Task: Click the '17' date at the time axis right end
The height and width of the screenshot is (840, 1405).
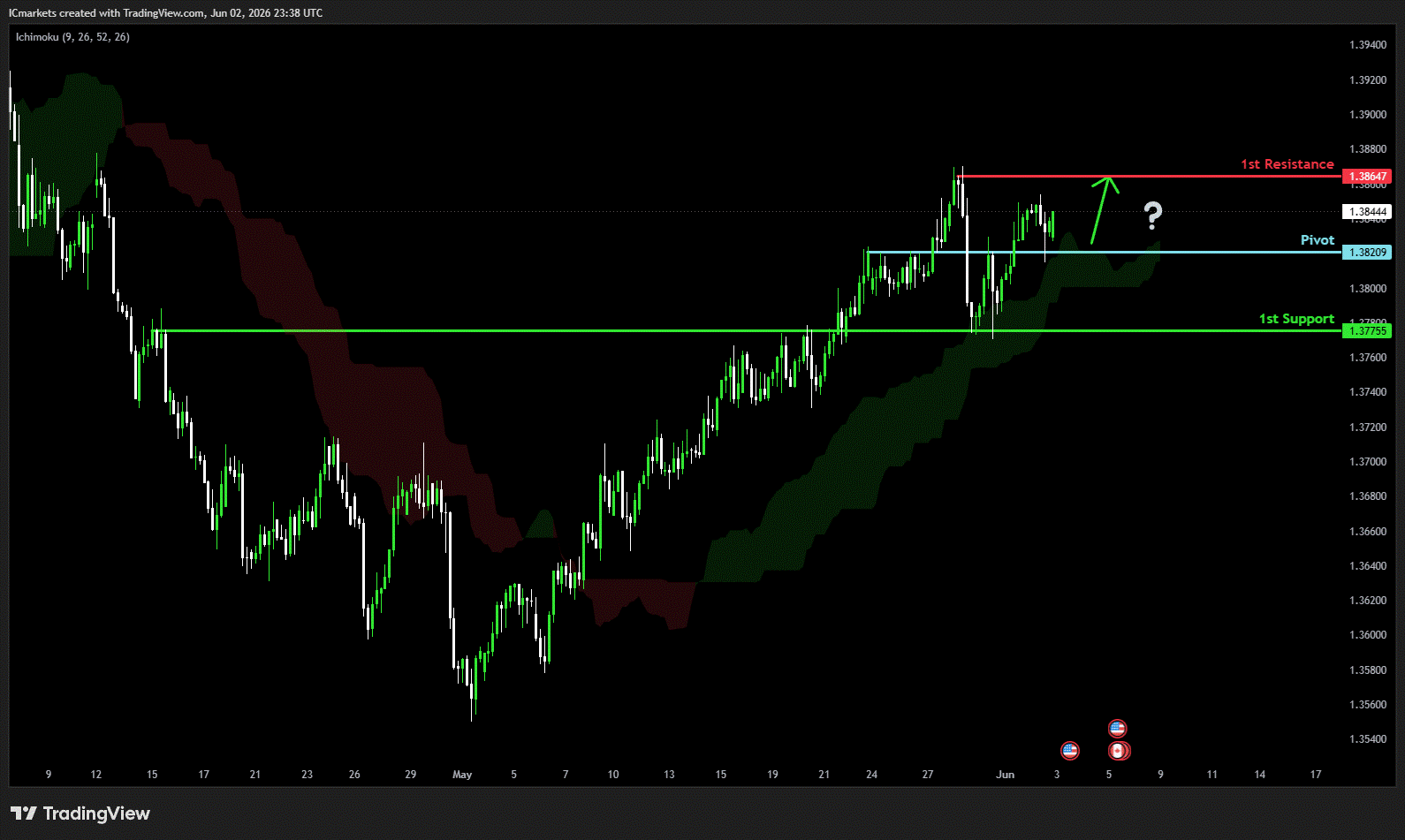Action: [1316, 775]
